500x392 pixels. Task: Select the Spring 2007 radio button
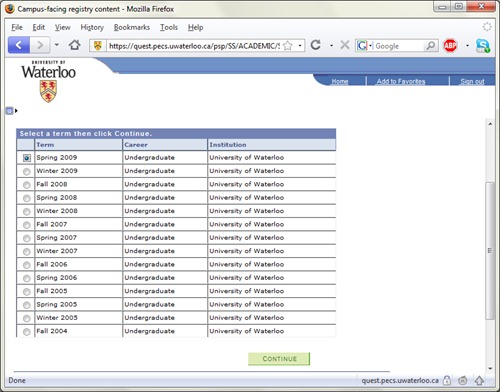coord(27,238)
